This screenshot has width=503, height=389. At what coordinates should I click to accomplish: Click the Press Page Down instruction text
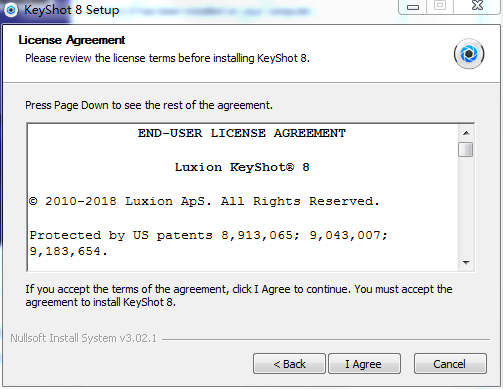[149, 105]
